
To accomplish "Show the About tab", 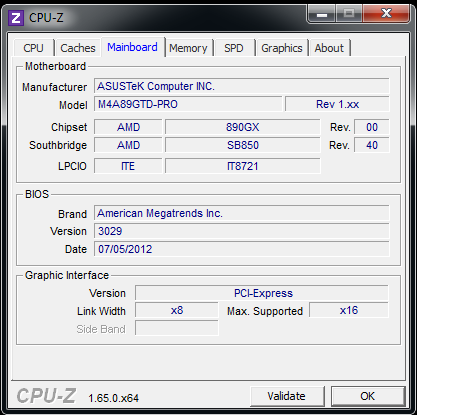I will click(329, 48).
